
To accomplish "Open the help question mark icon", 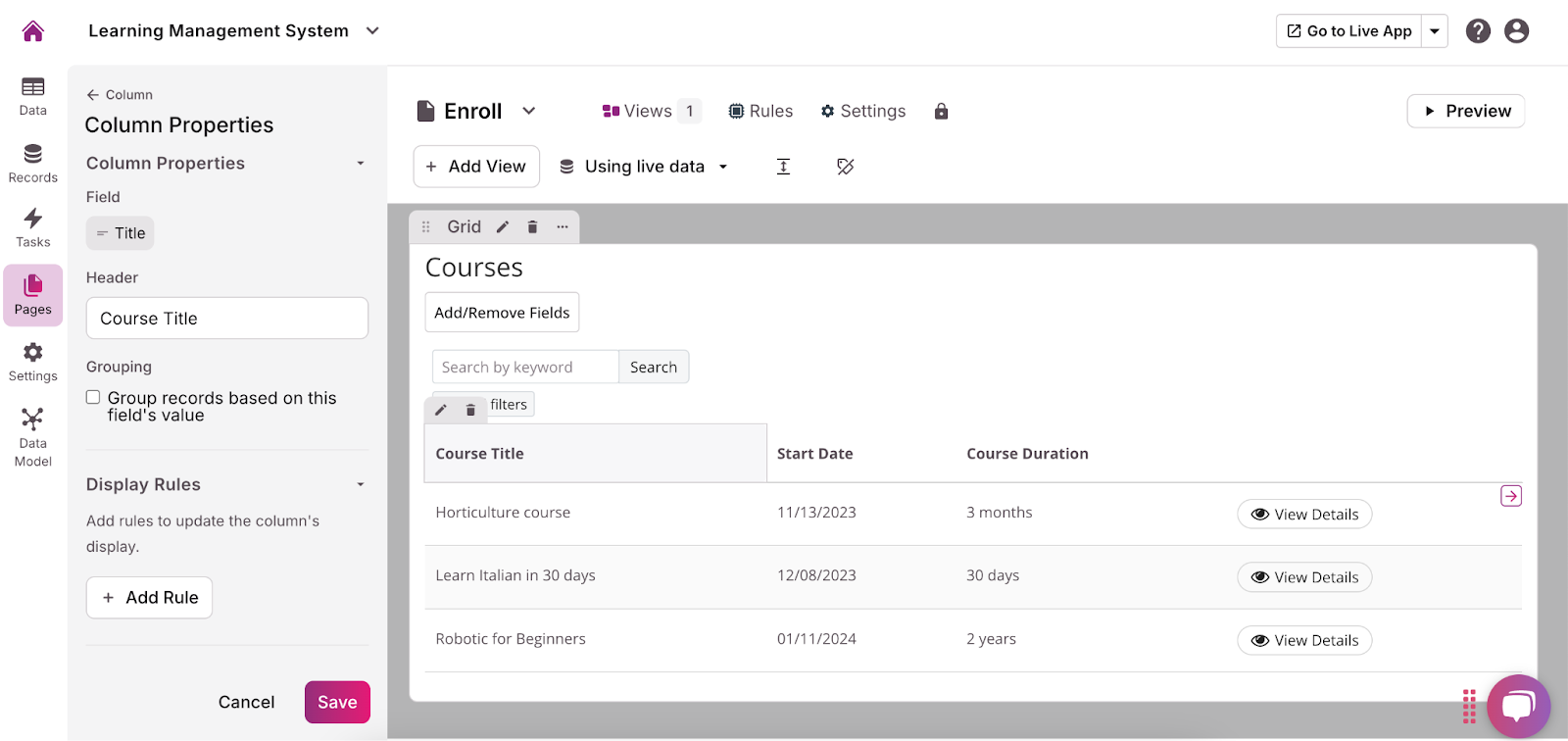I will [1478, 31].
